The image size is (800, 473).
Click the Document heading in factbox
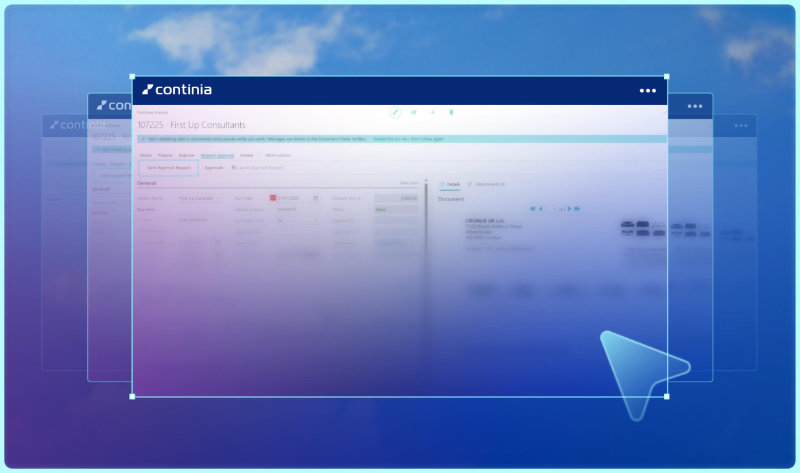pos(451,199)
